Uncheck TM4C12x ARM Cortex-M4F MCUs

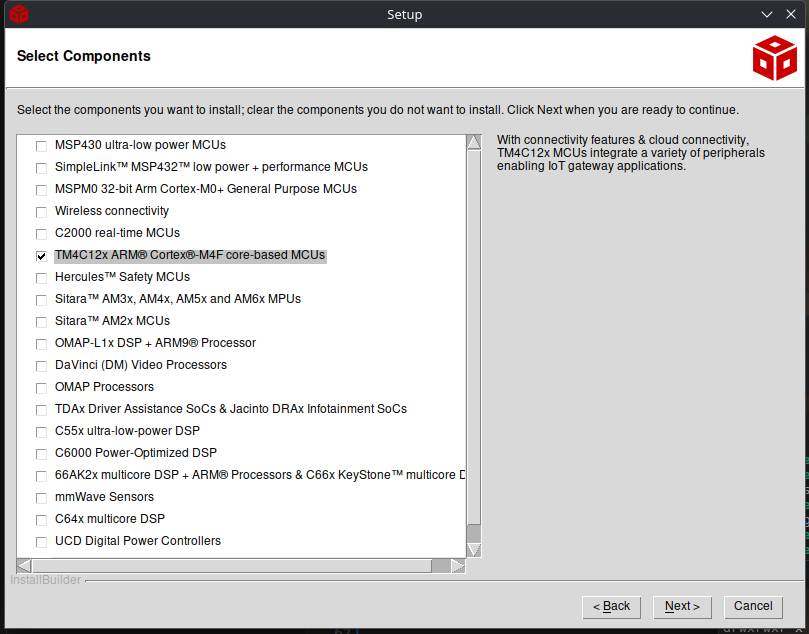(x=41, y=256)
